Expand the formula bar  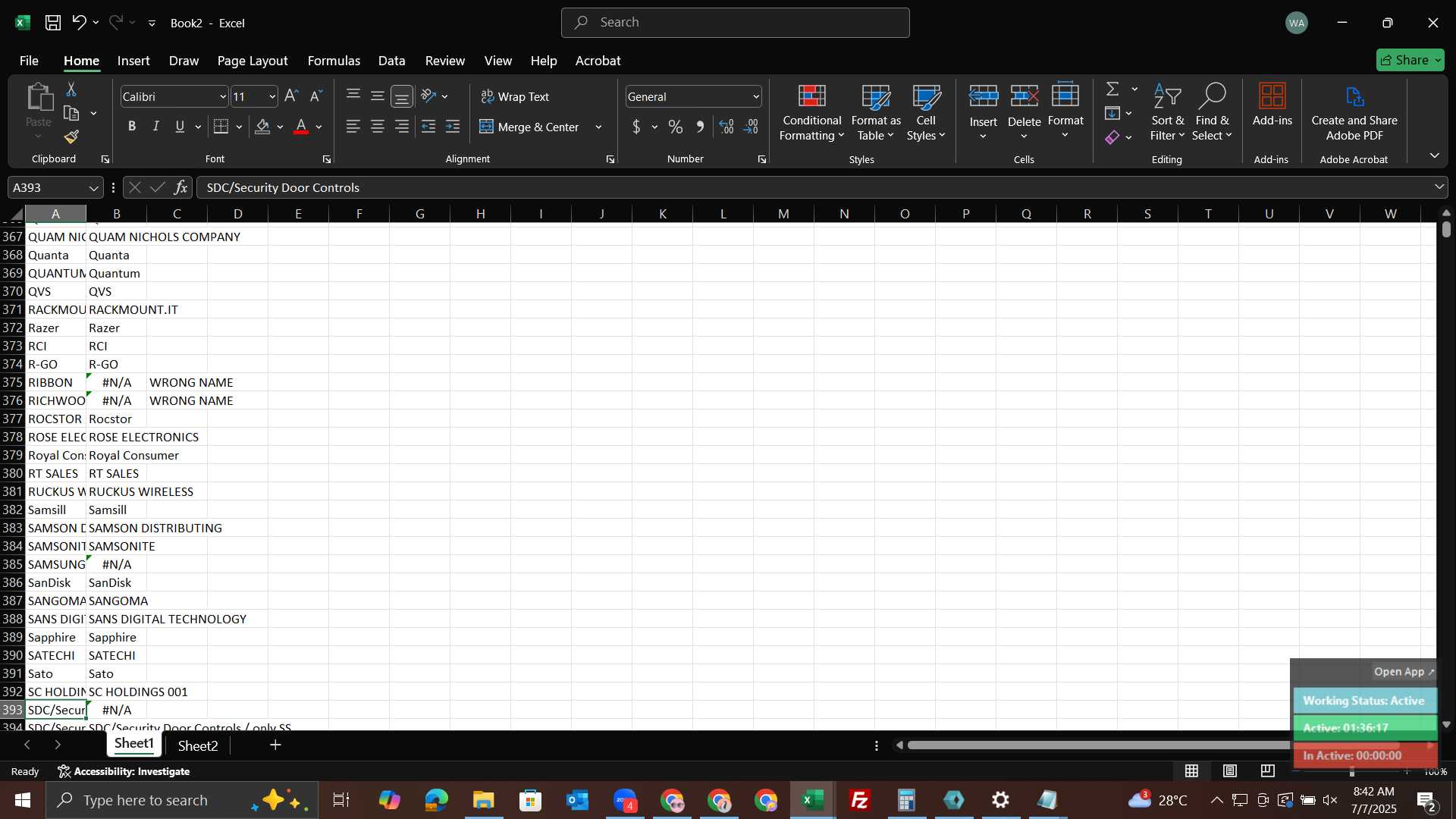tap(1439, 187)
